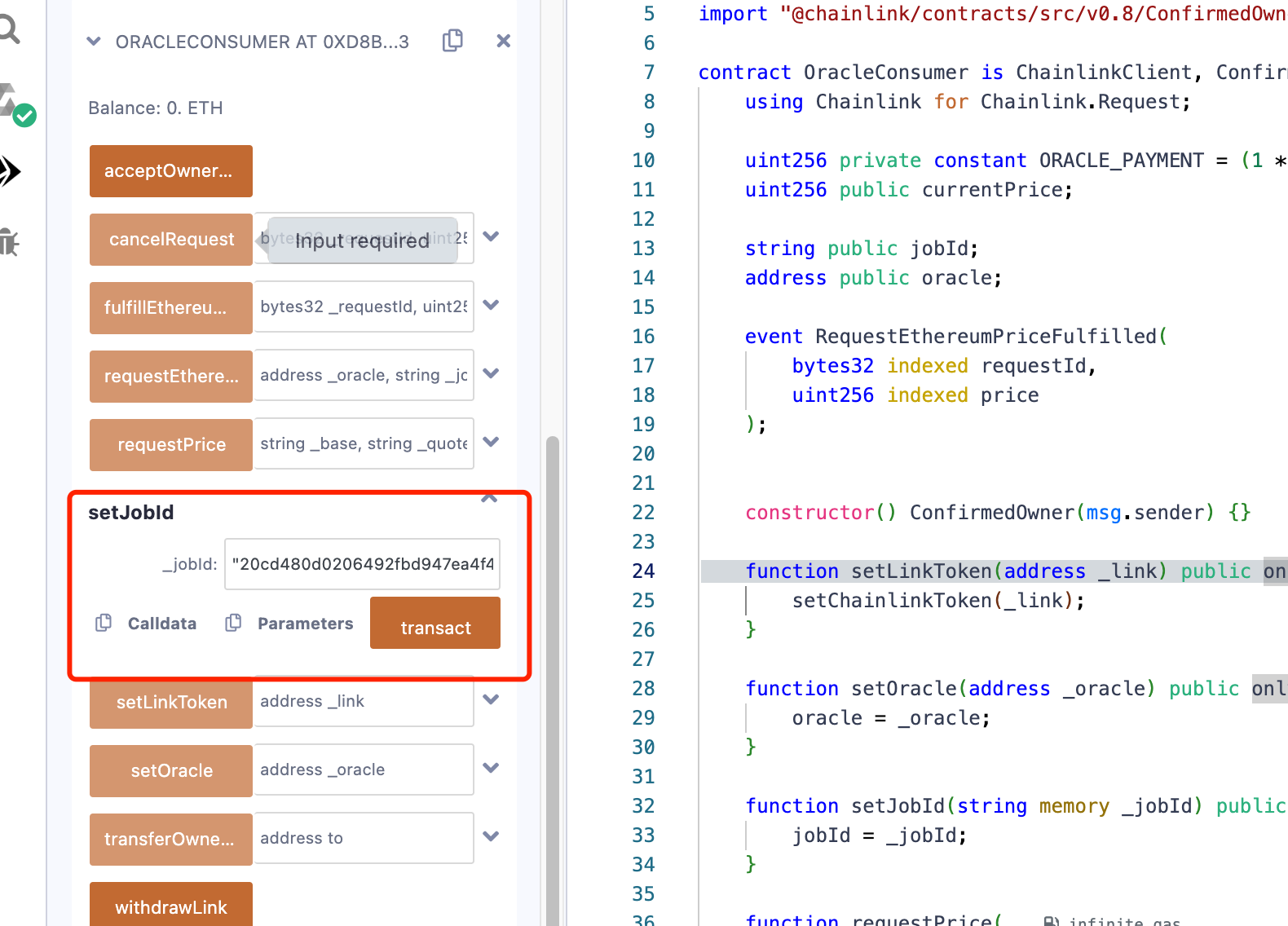
Task: Click the deploy panel vertical scrollbar
Action: [553, 652]
